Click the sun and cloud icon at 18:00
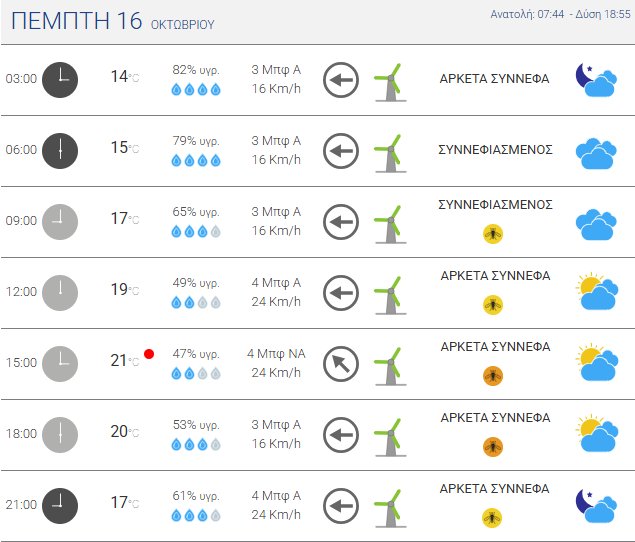This screenshot has width=635, height=542. (595, 435)
